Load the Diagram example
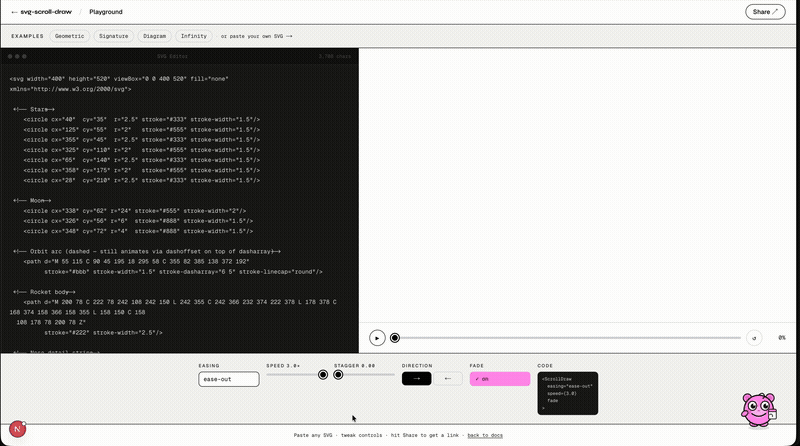This screenshot has width=800, height=446. click(x=155, y=36)
